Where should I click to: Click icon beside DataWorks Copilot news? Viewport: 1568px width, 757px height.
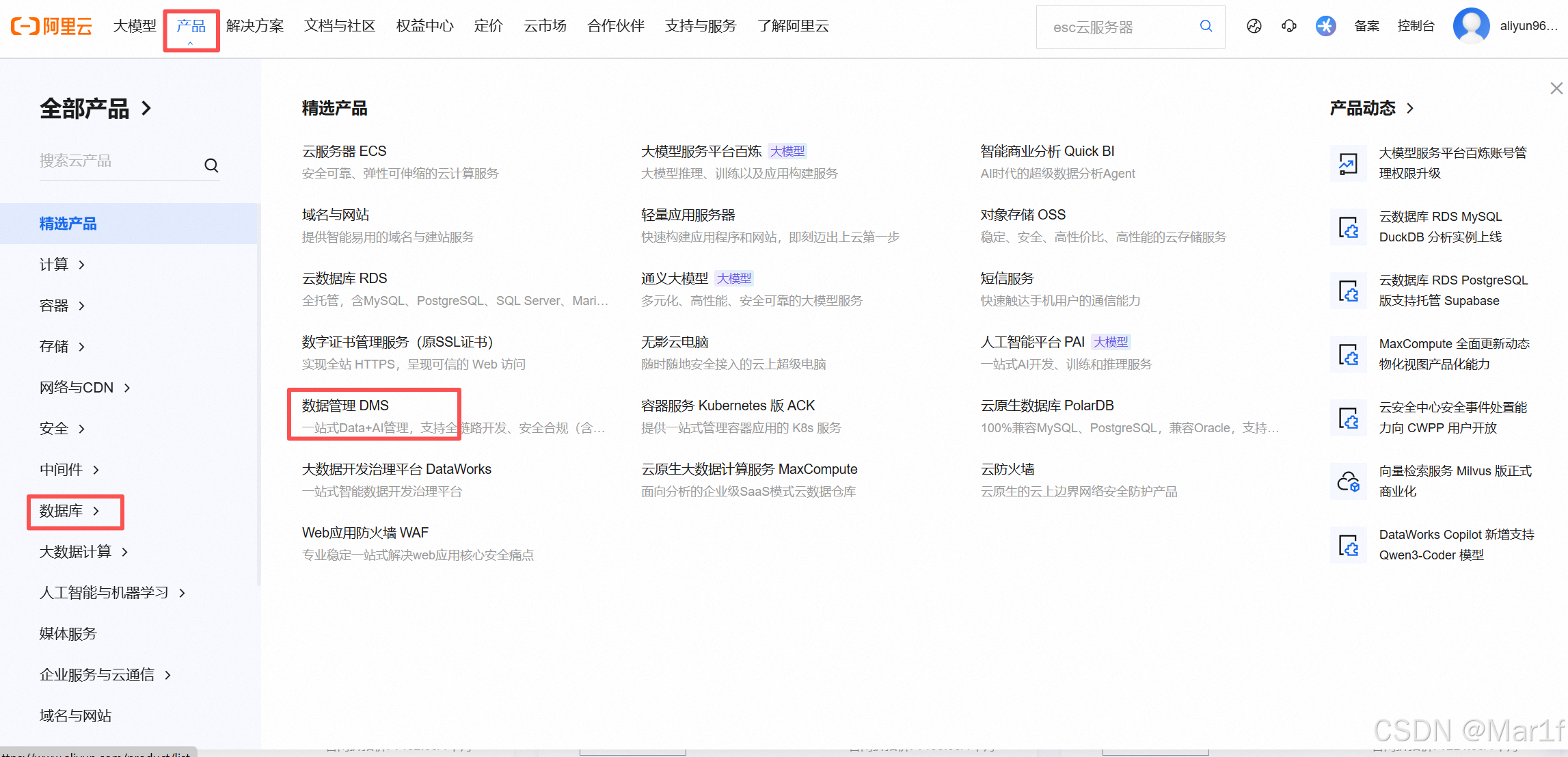(x=1348, y=545)
